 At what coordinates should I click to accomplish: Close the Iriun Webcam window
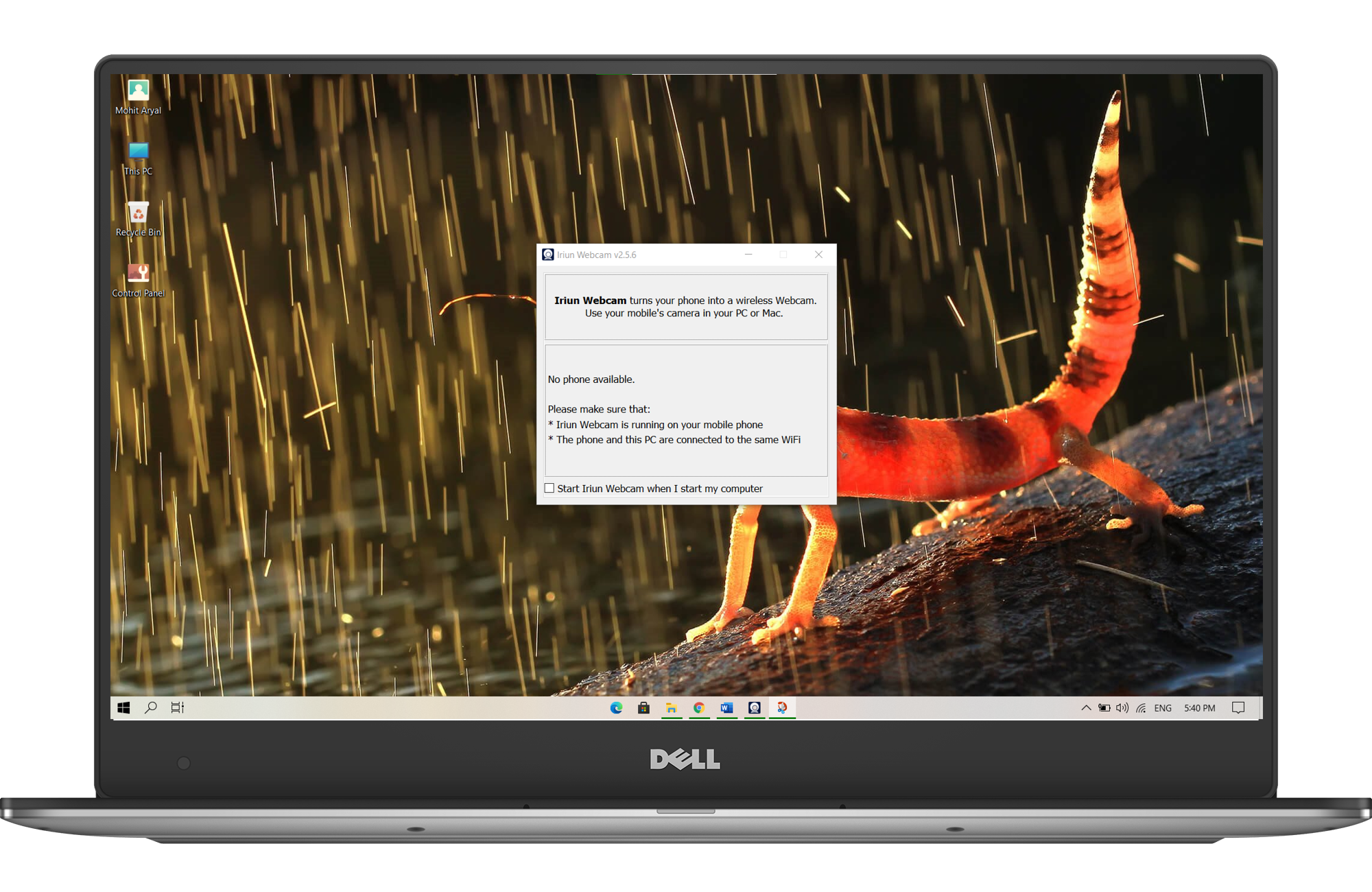818,255
